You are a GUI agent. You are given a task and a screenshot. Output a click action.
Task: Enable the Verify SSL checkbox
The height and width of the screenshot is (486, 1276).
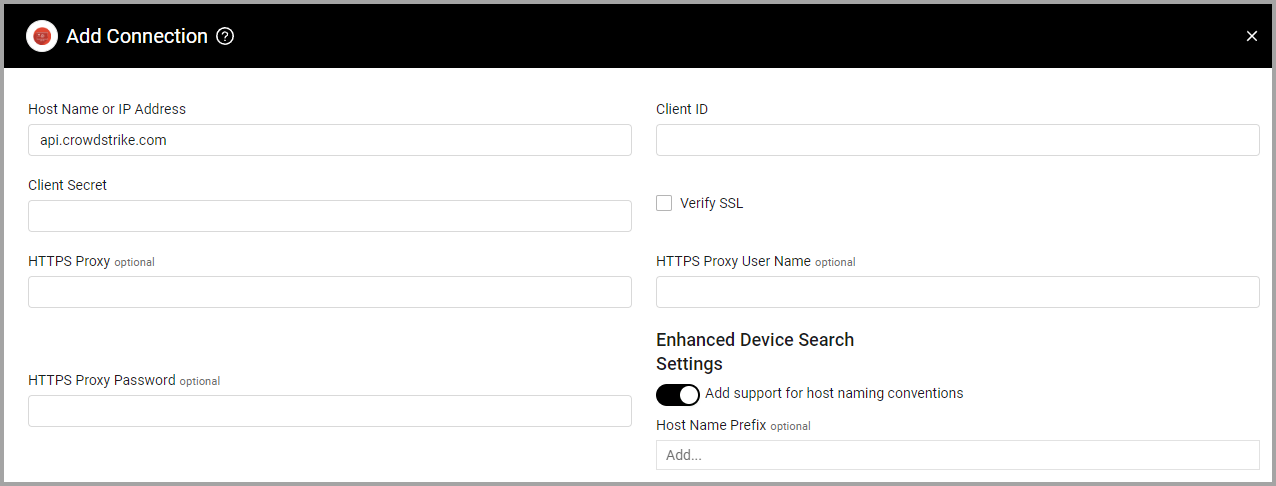664,203
